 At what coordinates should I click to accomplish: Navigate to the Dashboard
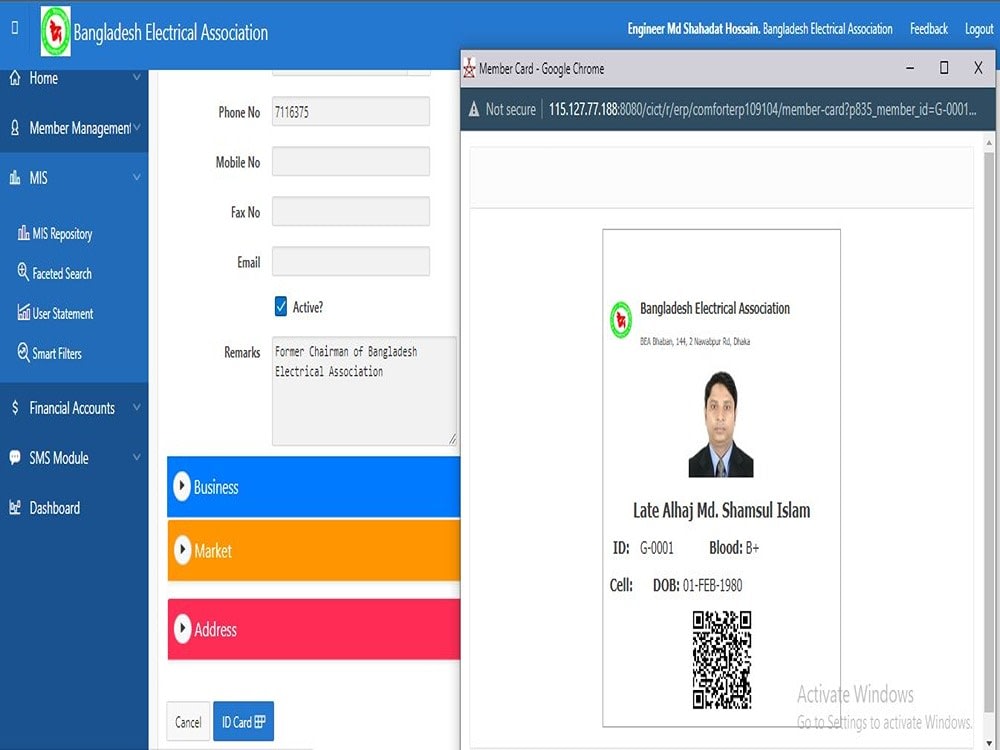click(x=53, y=508)
